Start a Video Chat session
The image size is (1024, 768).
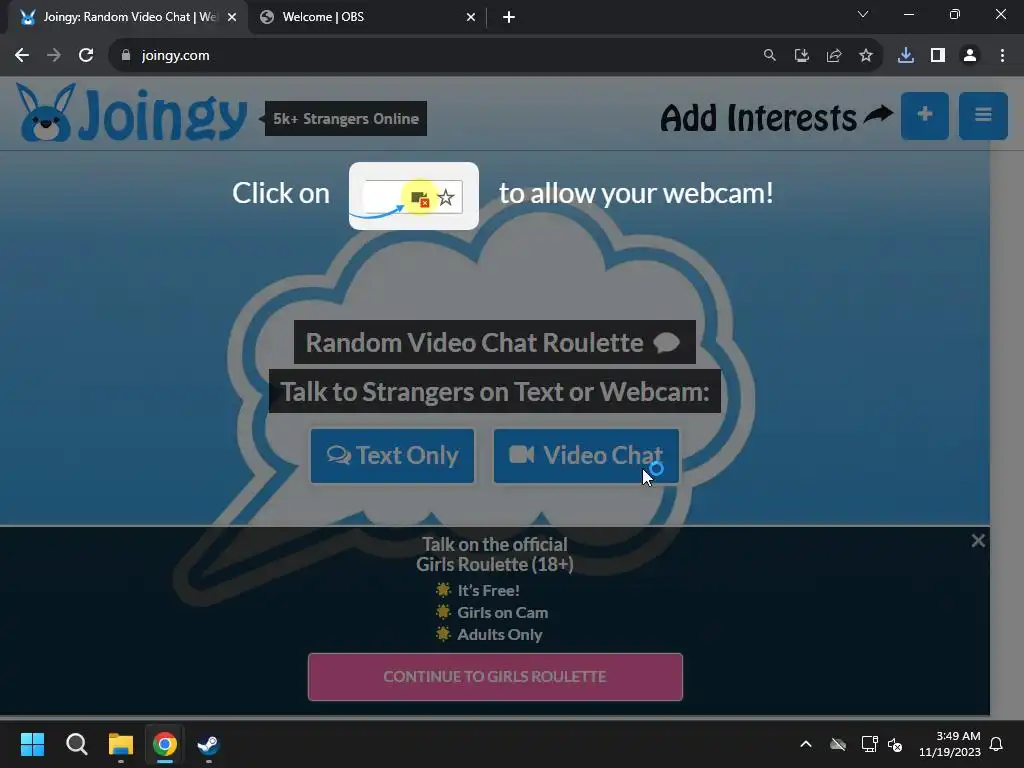[586, 456]
